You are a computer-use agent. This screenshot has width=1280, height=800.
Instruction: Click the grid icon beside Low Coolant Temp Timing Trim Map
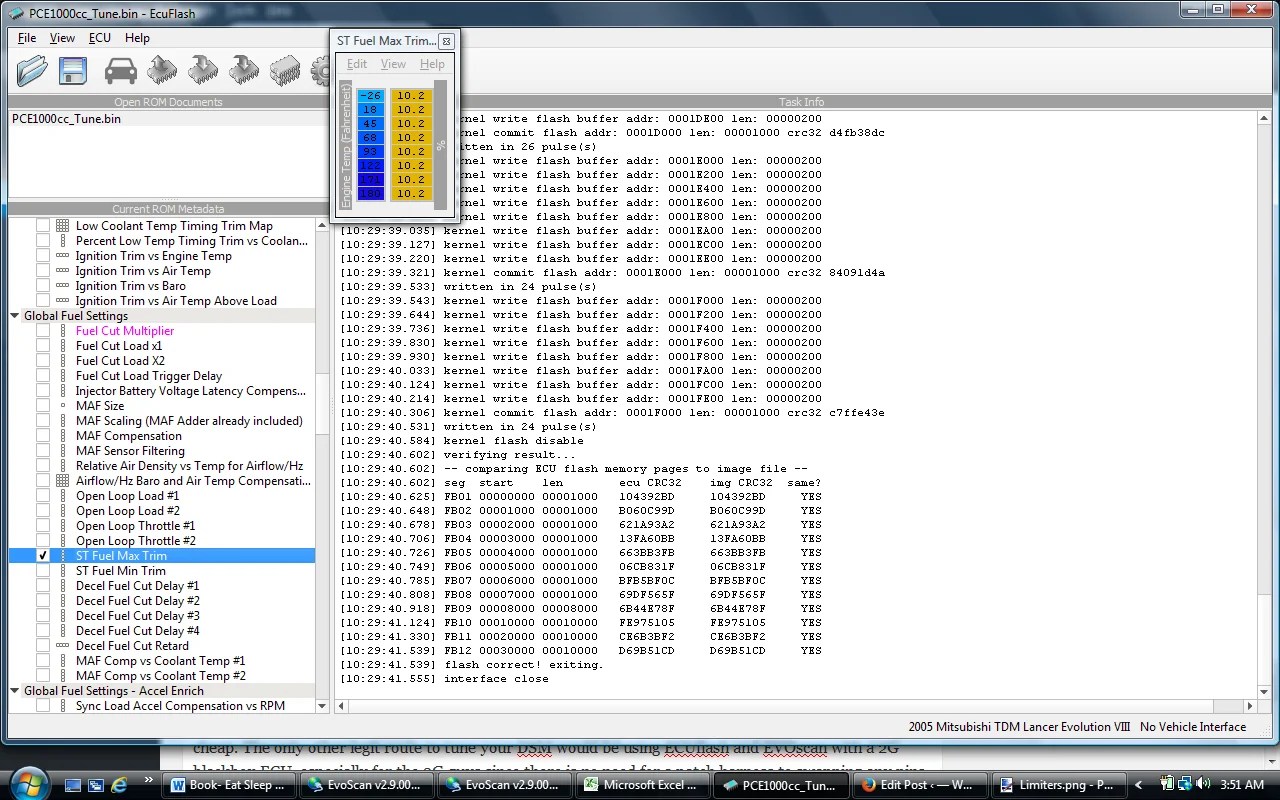tap(62, 226)
